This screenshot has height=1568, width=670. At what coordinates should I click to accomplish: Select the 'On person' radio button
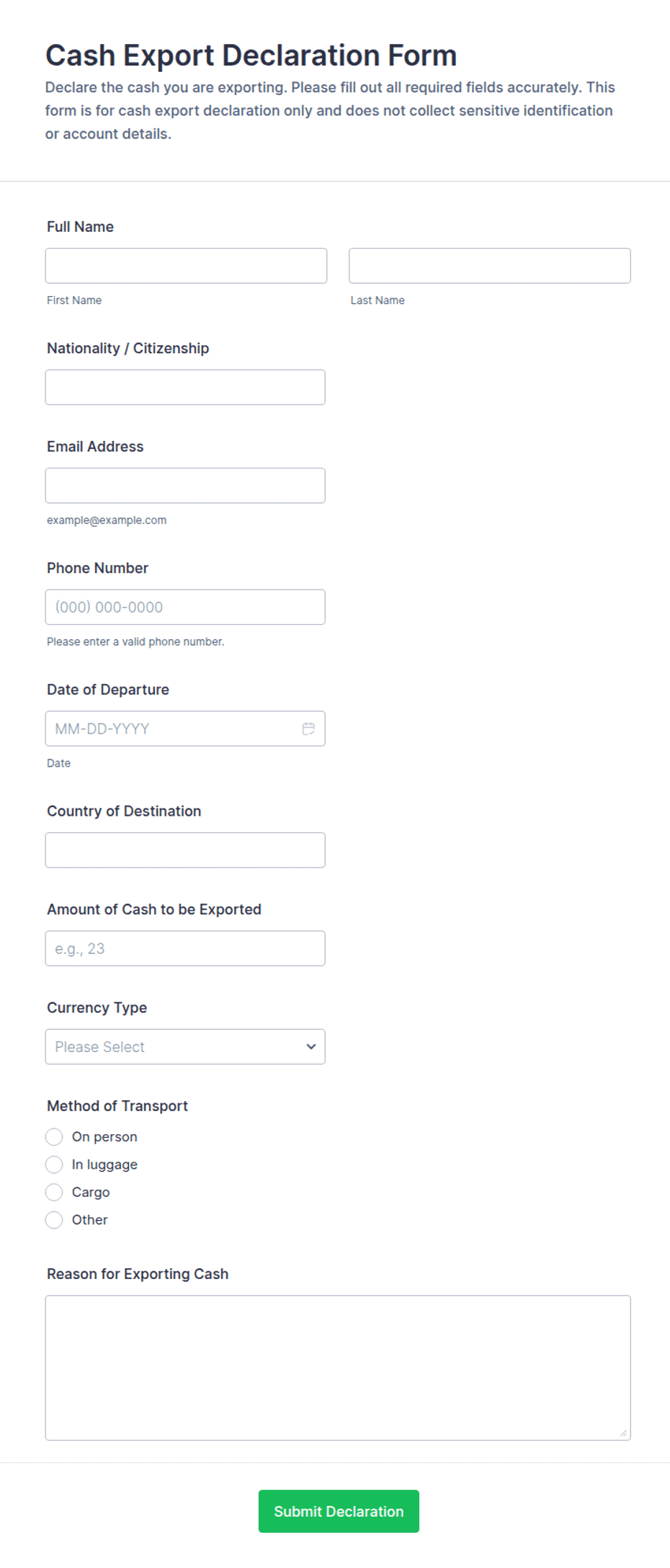[54, 1136]
